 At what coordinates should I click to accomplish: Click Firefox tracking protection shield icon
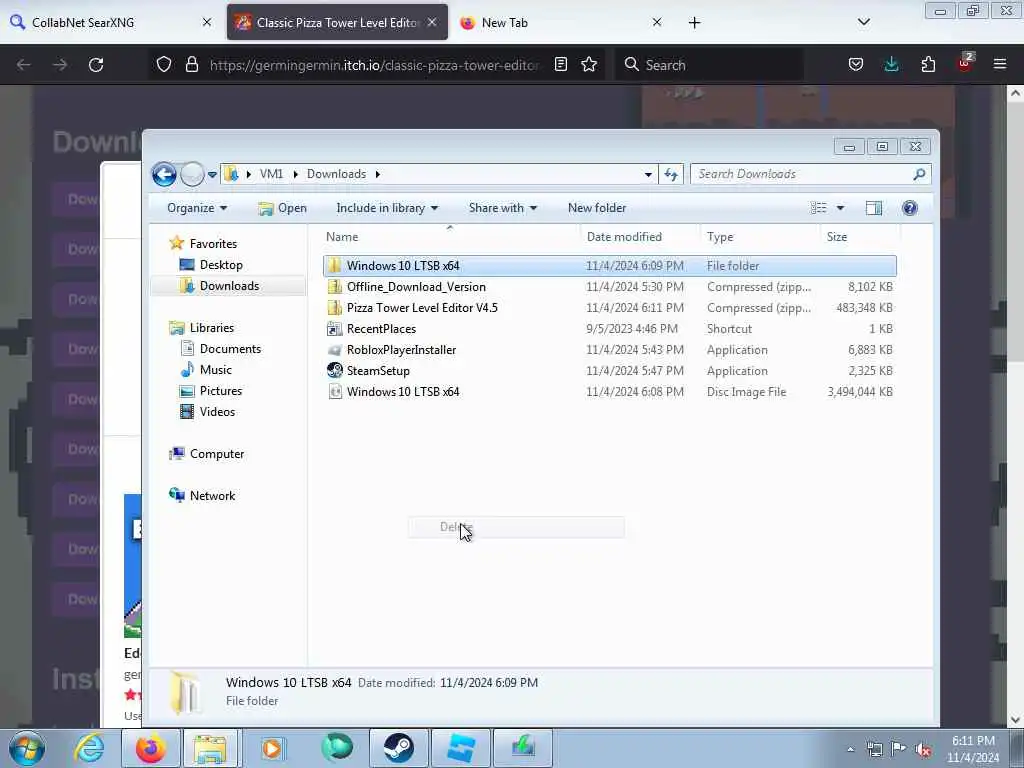[164, 65]
